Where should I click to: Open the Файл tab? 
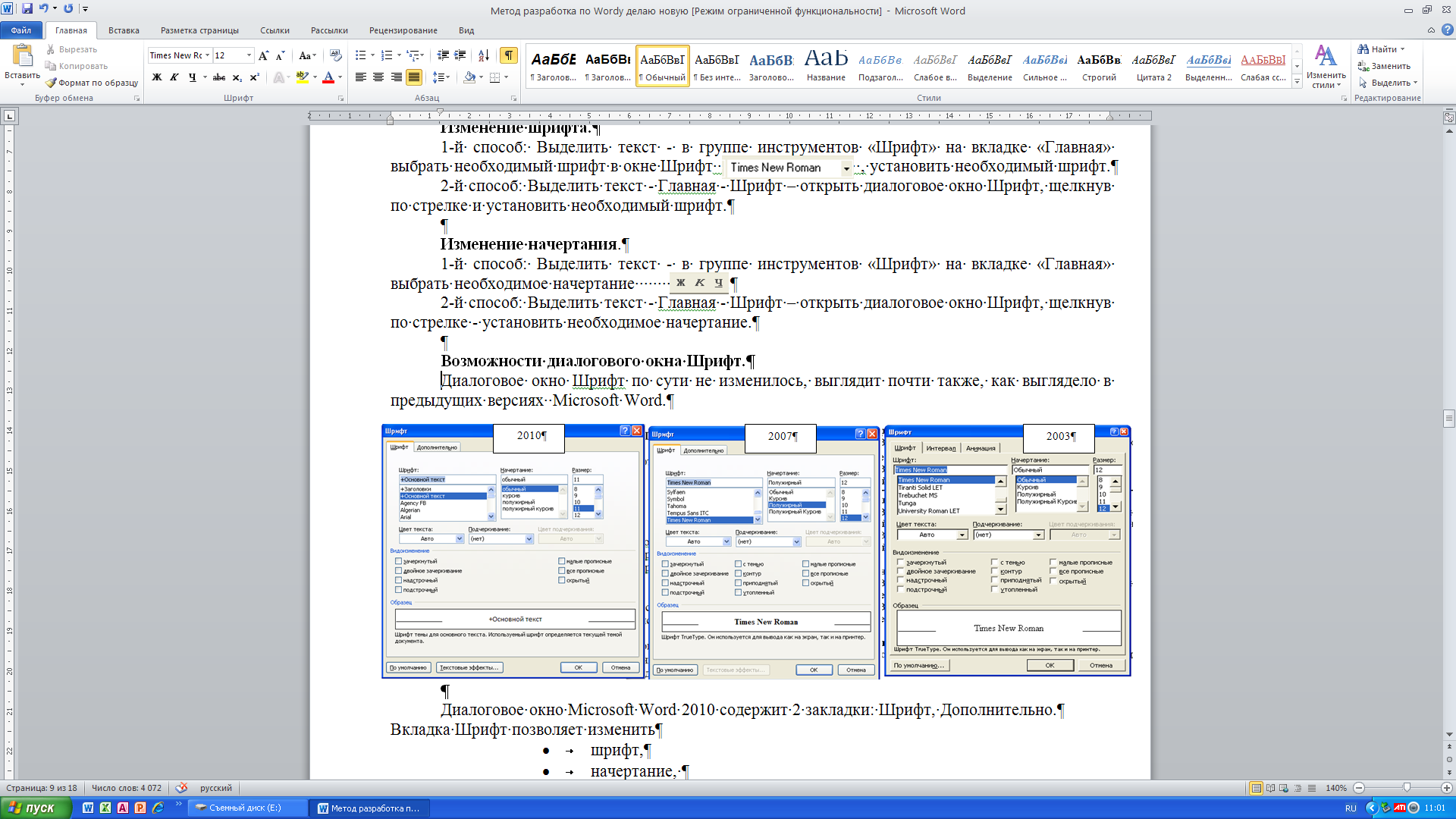coord(21,30)
